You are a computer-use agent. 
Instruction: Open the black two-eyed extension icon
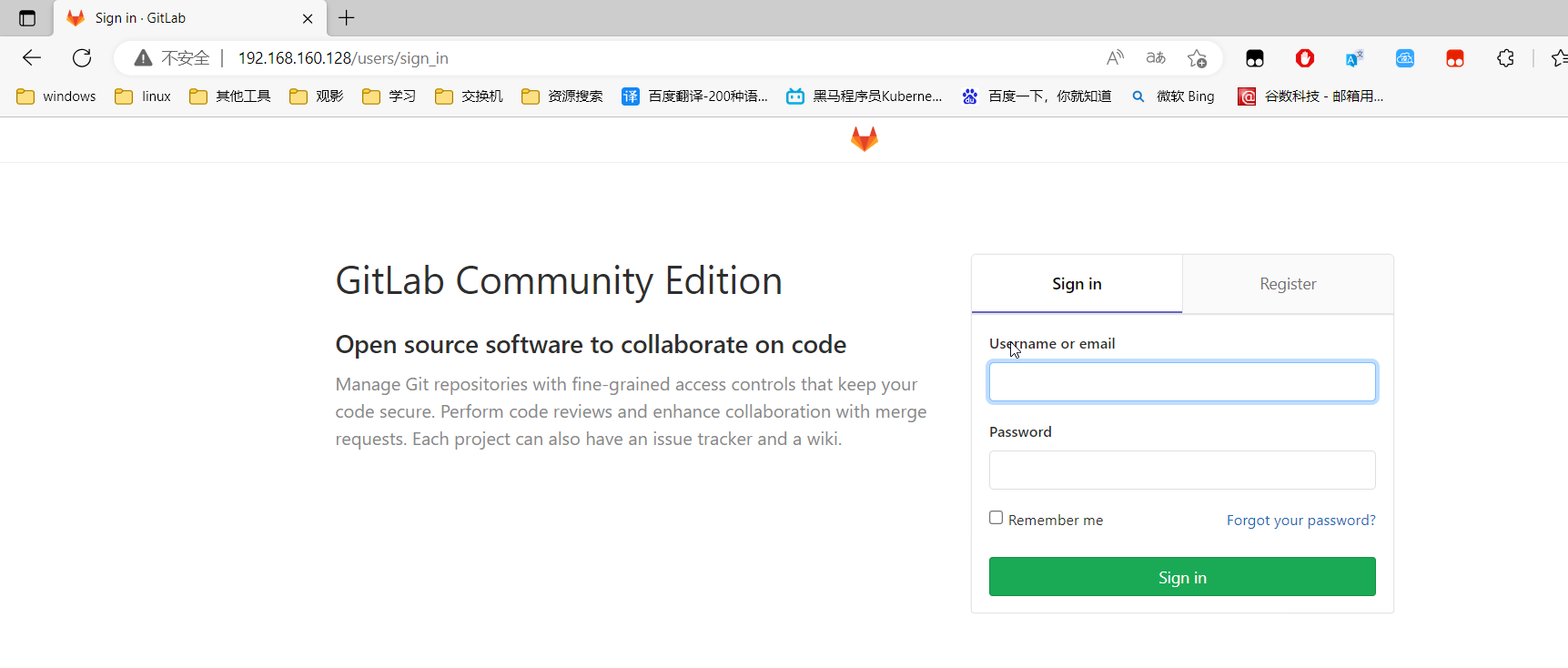[1255, 58]
